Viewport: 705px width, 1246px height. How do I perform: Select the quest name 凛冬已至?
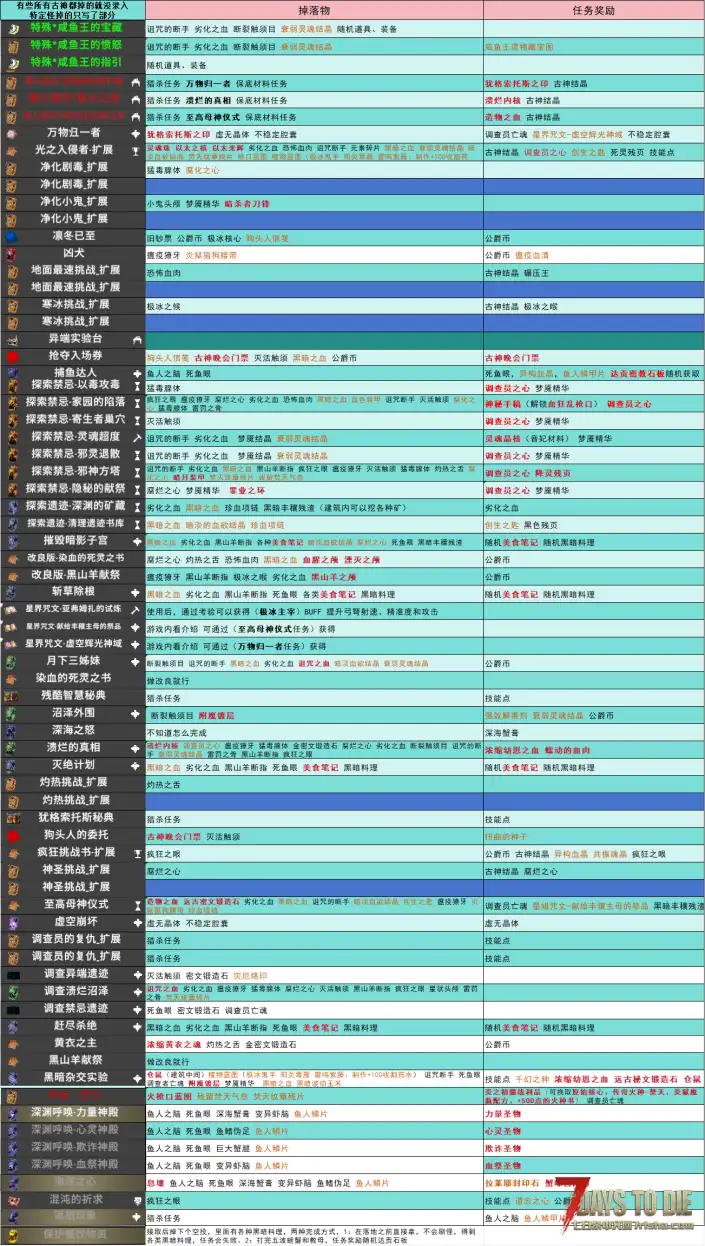pos(73,236)
